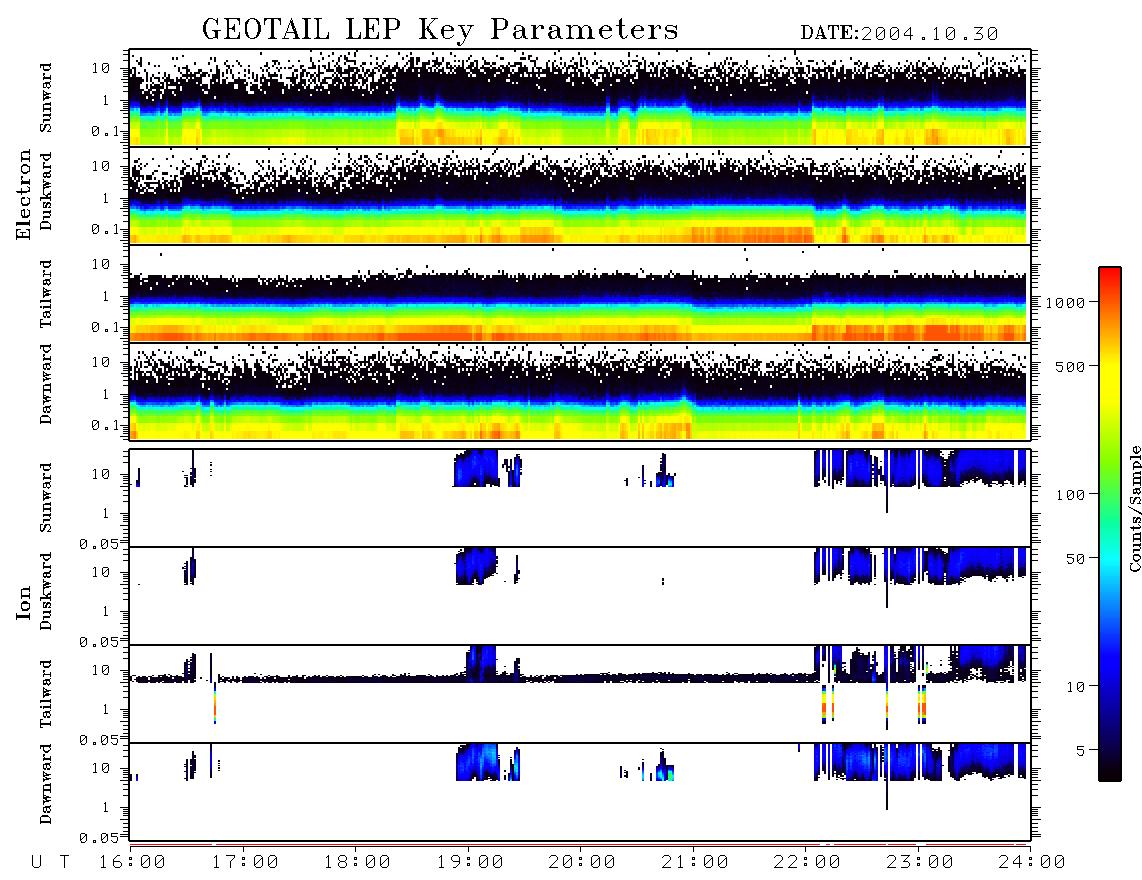
Task: Click the Electron Dawnward spectrogram panel
Action: (x=580, y=392)
